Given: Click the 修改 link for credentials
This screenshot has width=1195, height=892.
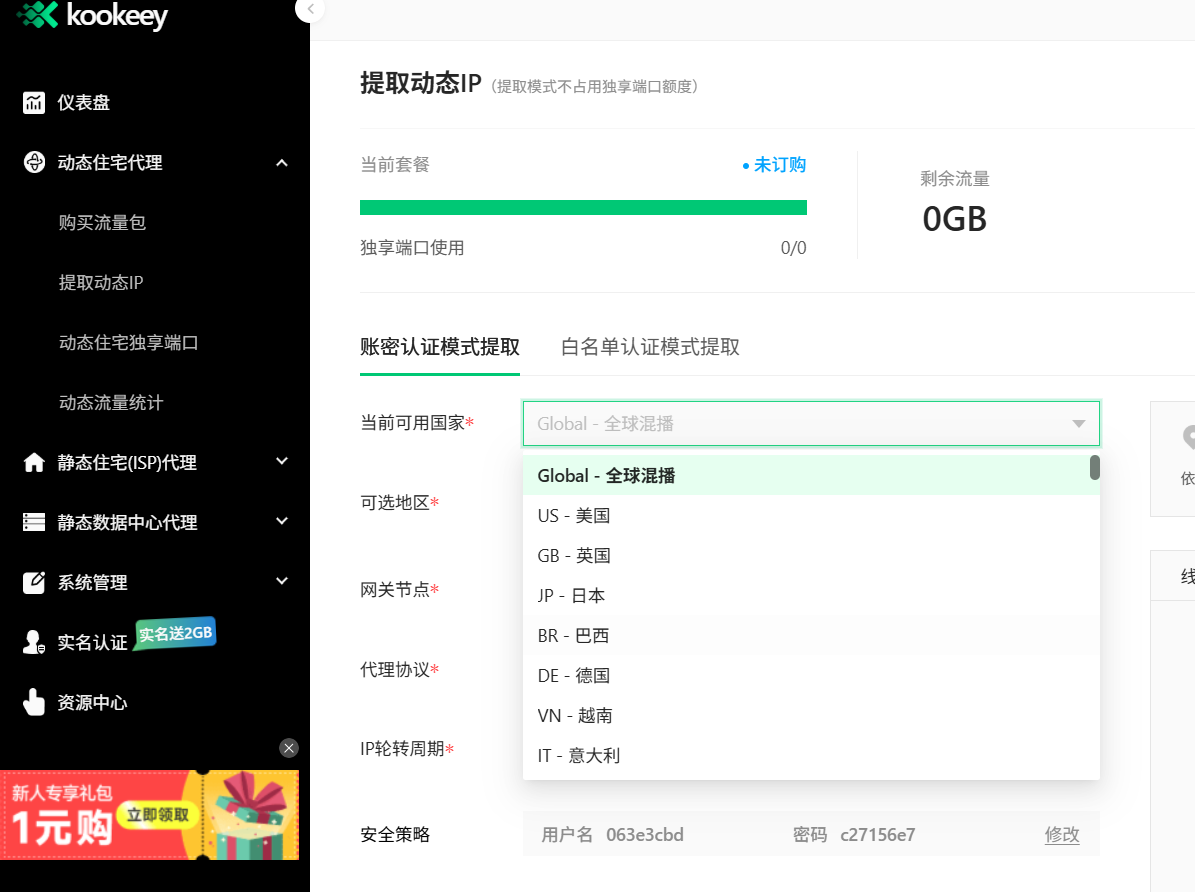Looking at the screenshot, I should click(1062, 835).
